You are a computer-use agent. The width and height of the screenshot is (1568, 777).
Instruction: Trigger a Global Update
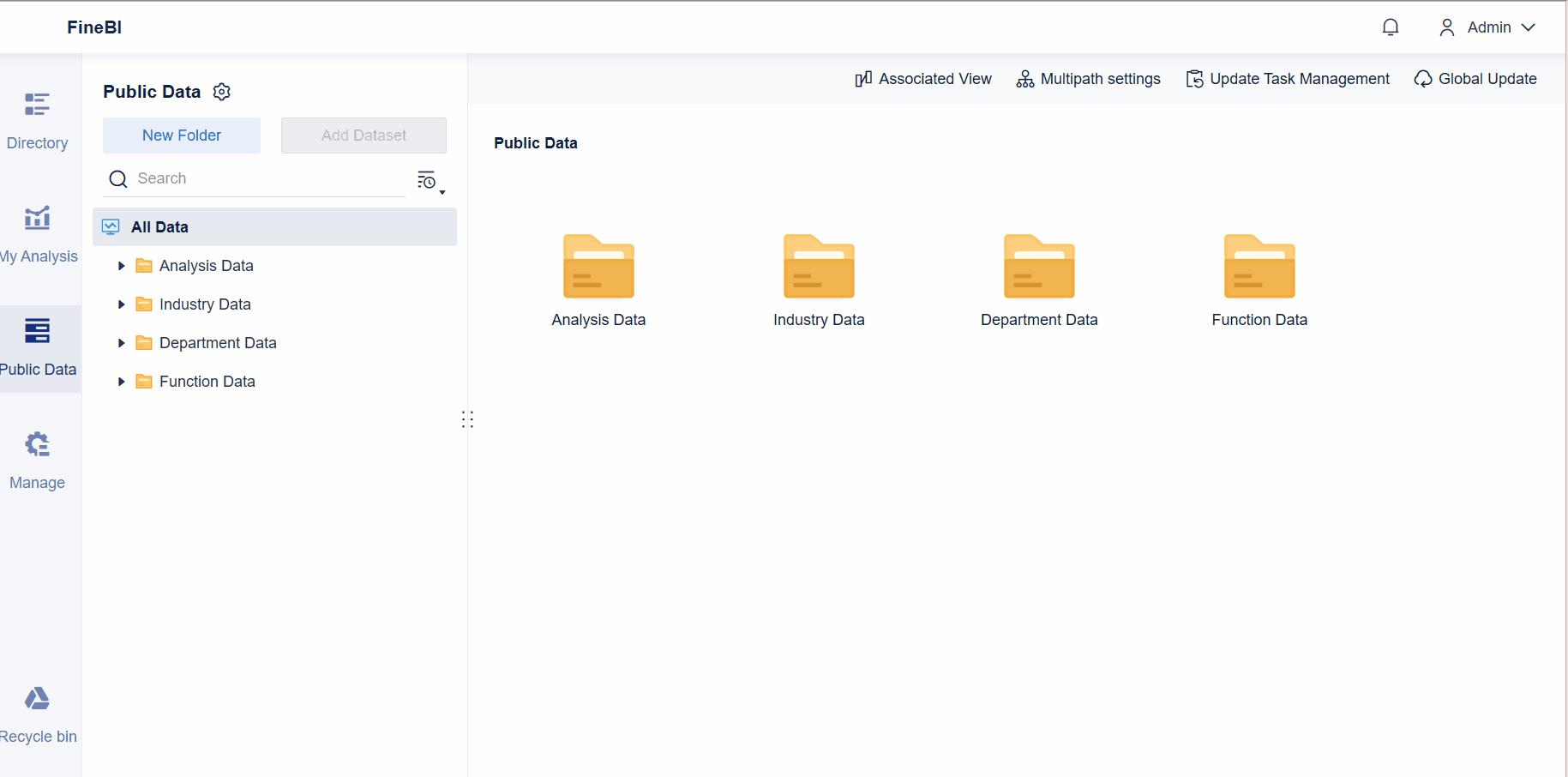1475,78
